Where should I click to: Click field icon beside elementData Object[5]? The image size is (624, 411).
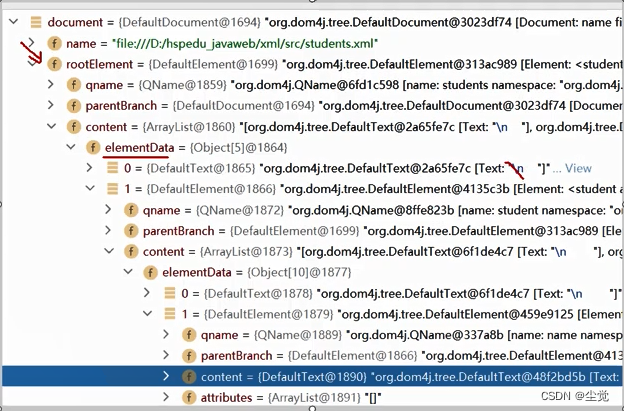(93, 148)
